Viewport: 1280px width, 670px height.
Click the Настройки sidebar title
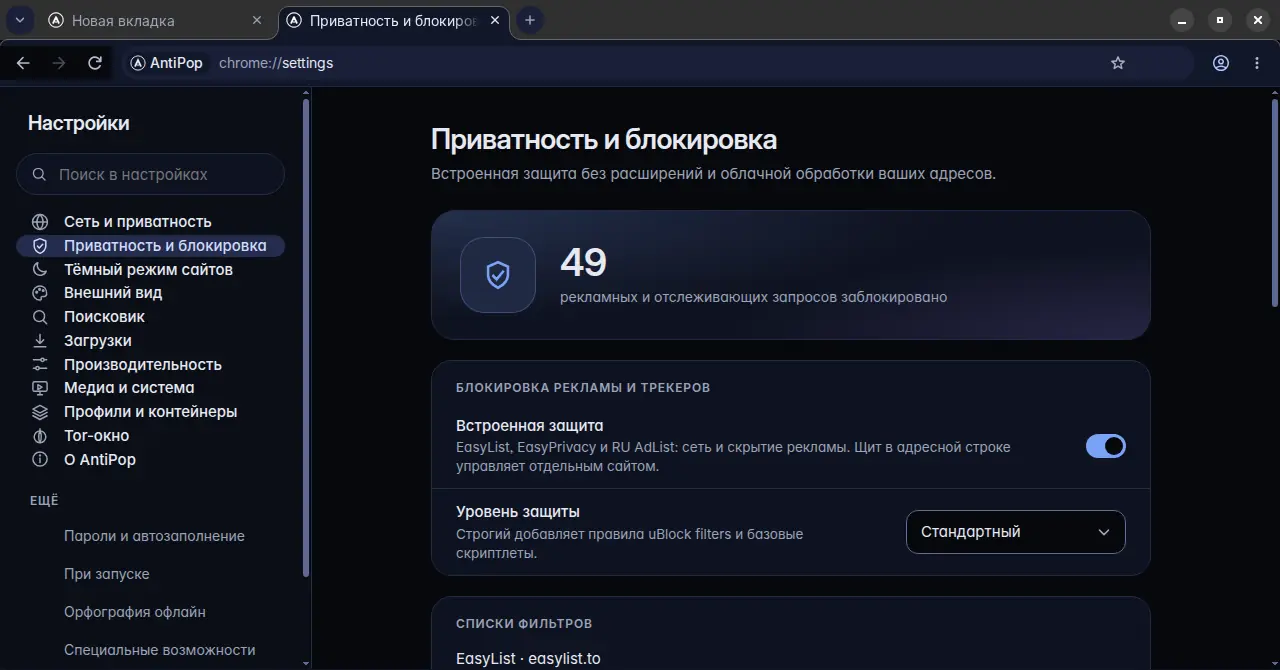pyautogui.click(x=78, y=123)
